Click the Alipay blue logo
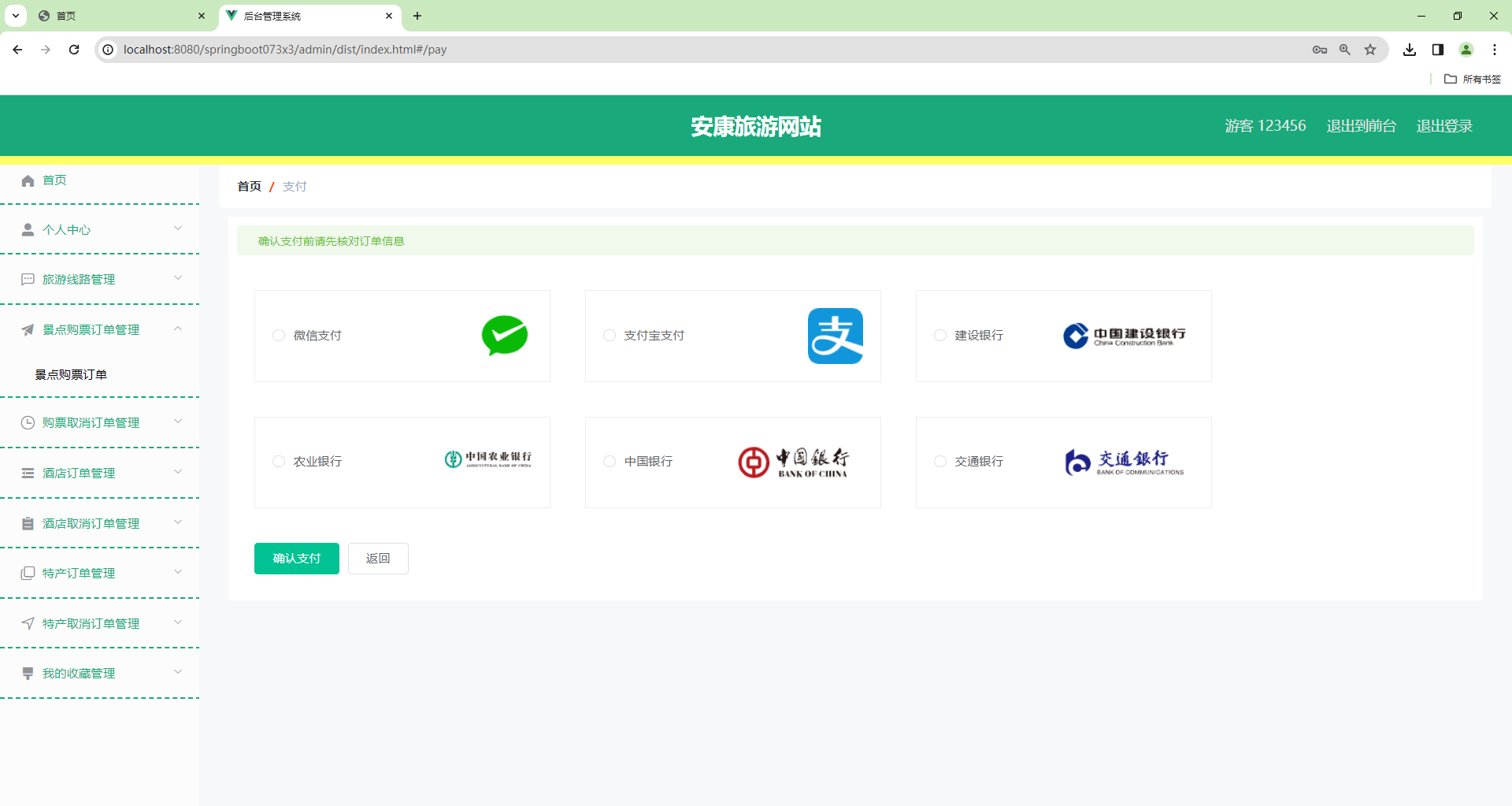The image size is (1512, 806). coord(836,336)
